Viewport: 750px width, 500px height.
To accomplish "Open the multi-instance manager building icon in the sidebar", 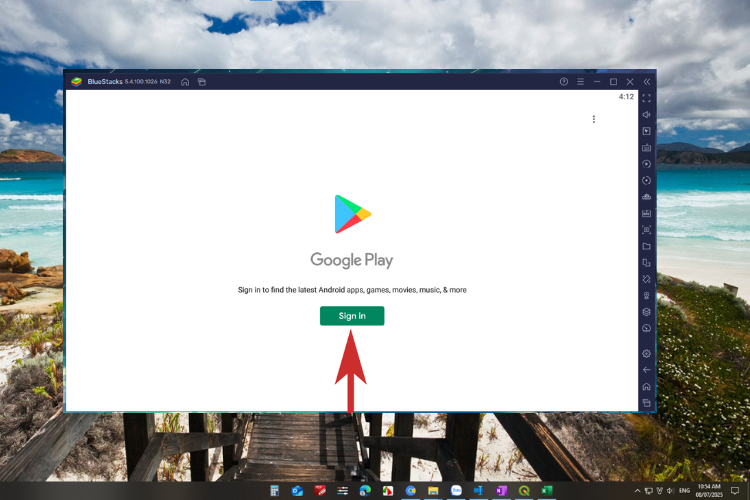I will [647, 197].
